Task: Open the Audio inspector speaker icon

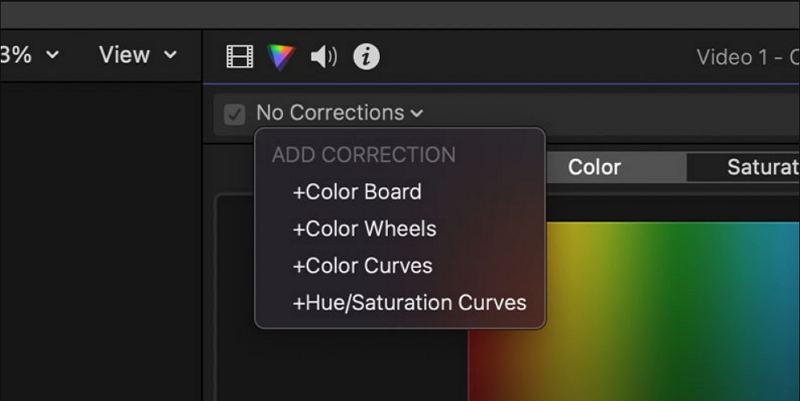Action: click(x=323, y=57)
